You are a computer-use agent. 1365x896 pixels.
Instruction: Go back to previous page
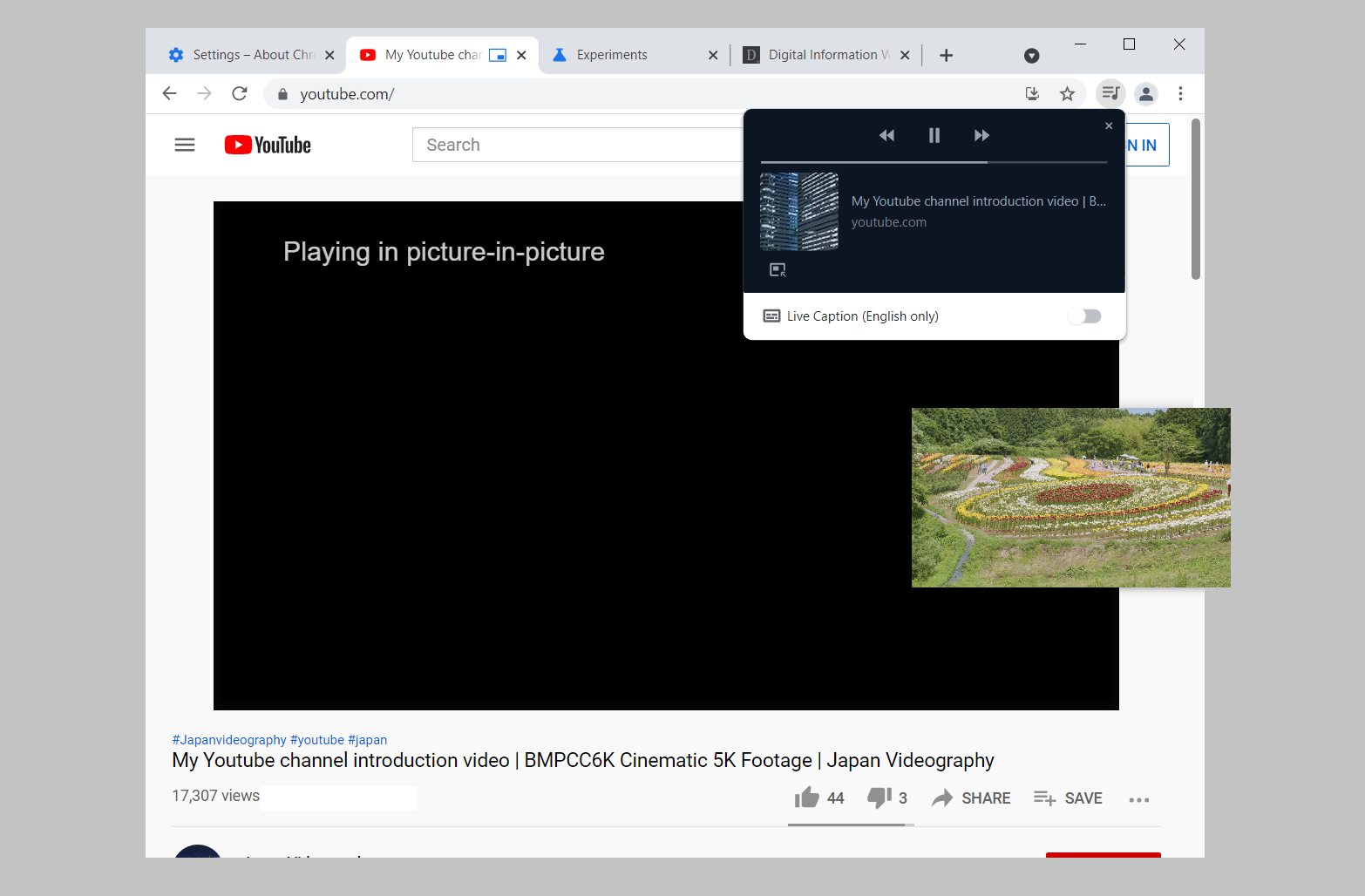click(x=170, y=93)
